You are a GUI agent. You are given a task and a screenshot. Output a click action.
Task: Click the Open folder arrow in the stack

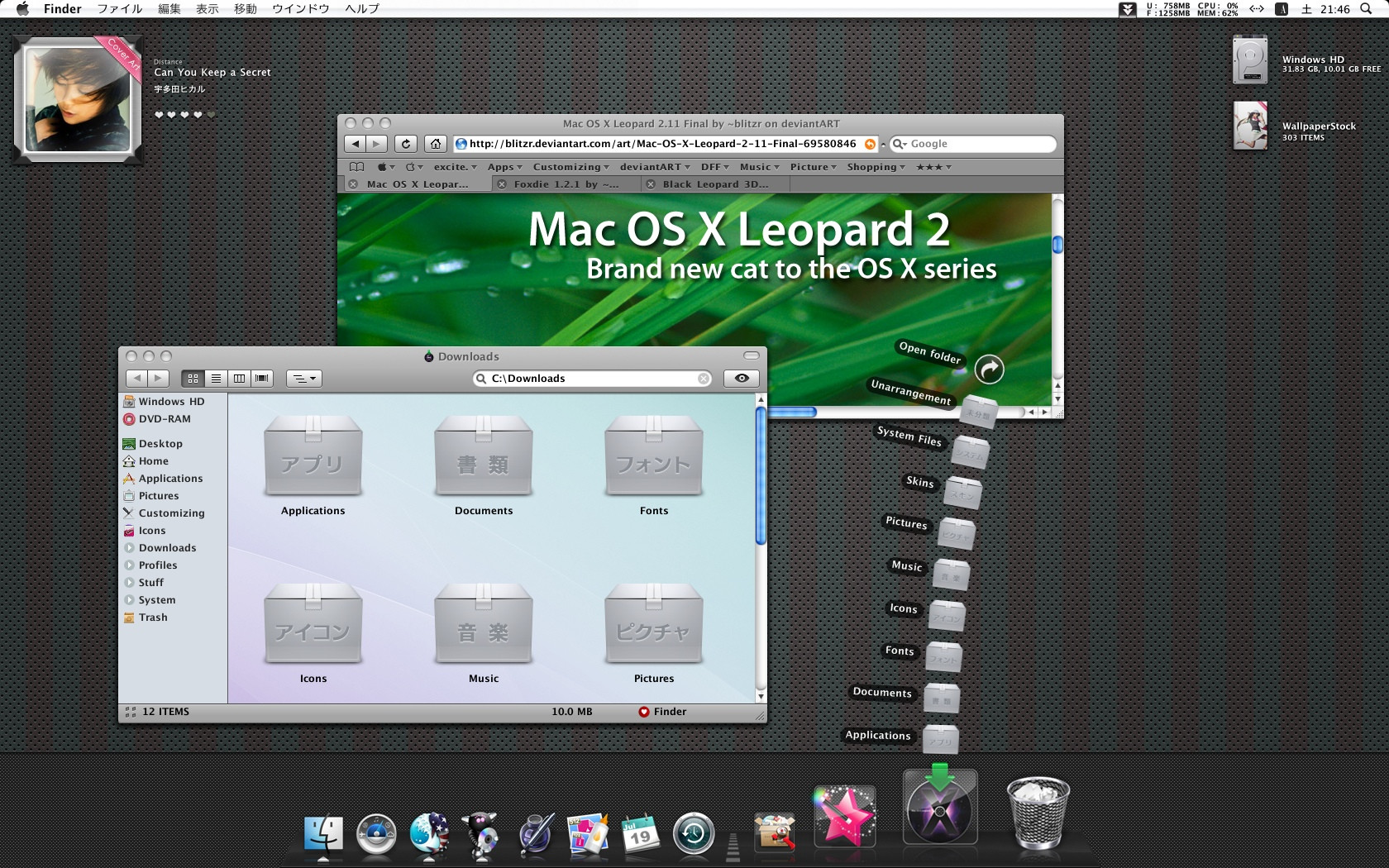(989, 369)
